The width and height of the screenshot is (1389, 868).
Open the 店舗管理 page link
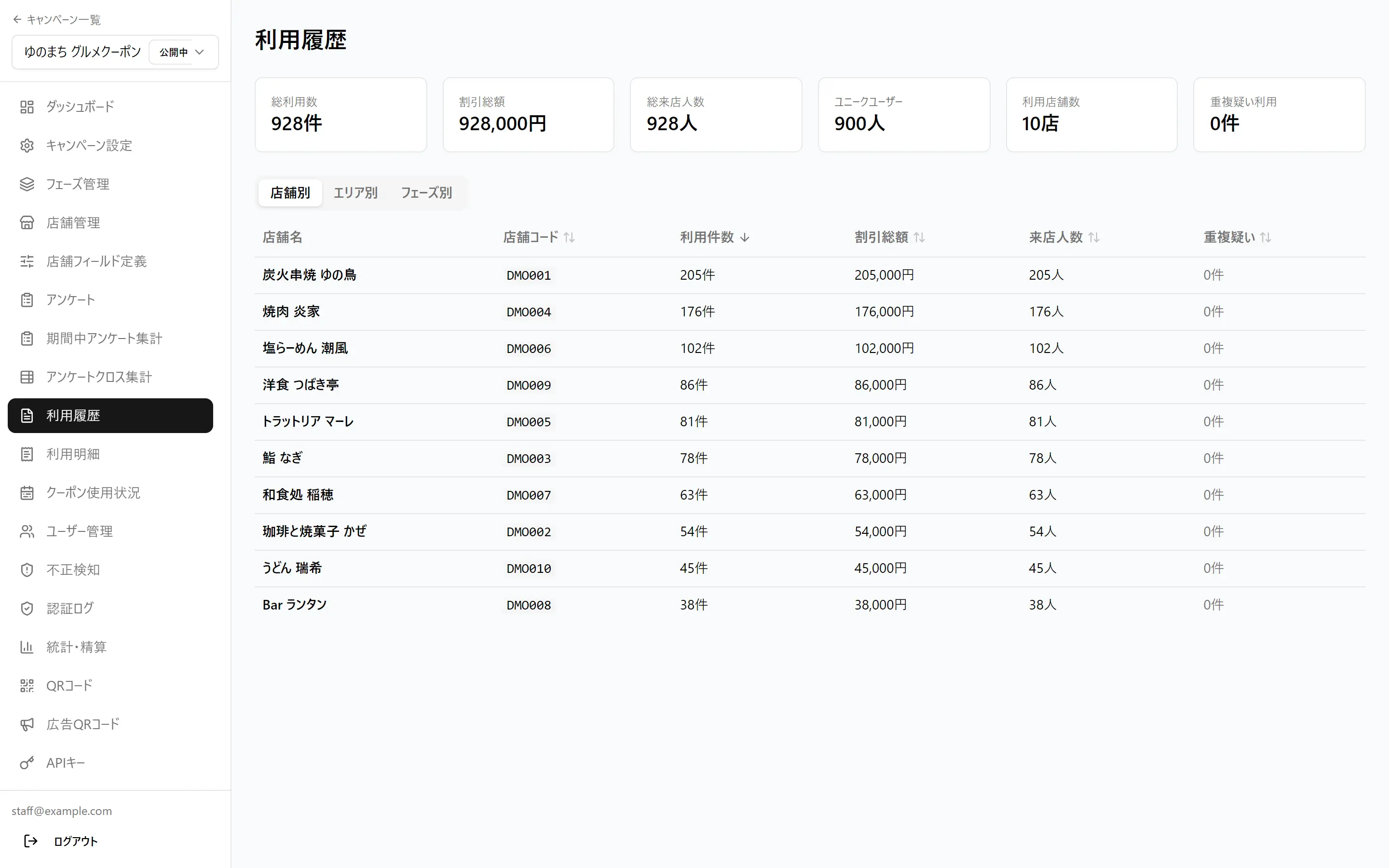pos(110,223)
